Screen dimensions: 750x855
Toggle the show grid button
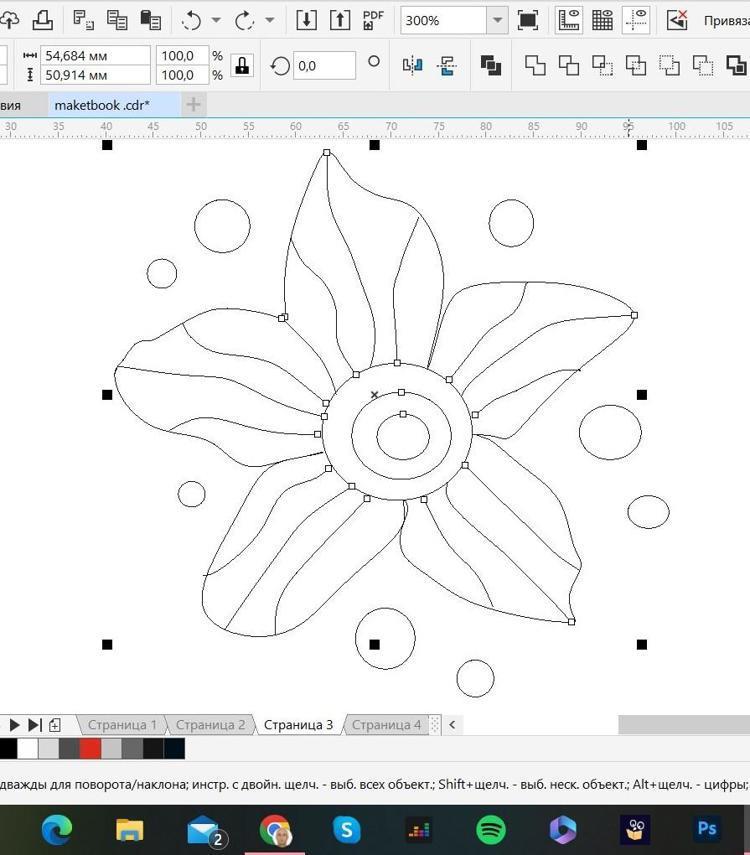[x=602, y=20]
